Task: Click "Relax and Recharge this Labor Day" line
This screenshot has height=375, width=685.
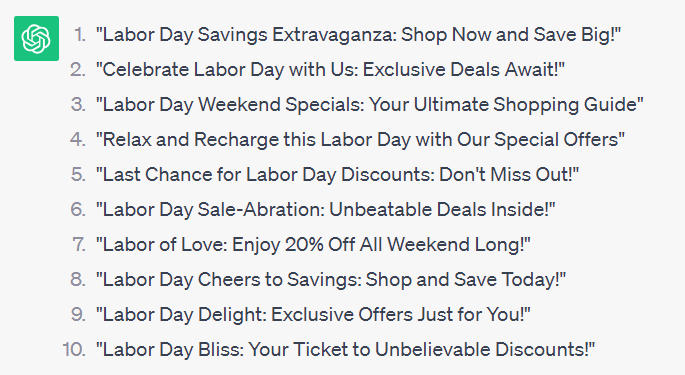Action: [360, 140]
